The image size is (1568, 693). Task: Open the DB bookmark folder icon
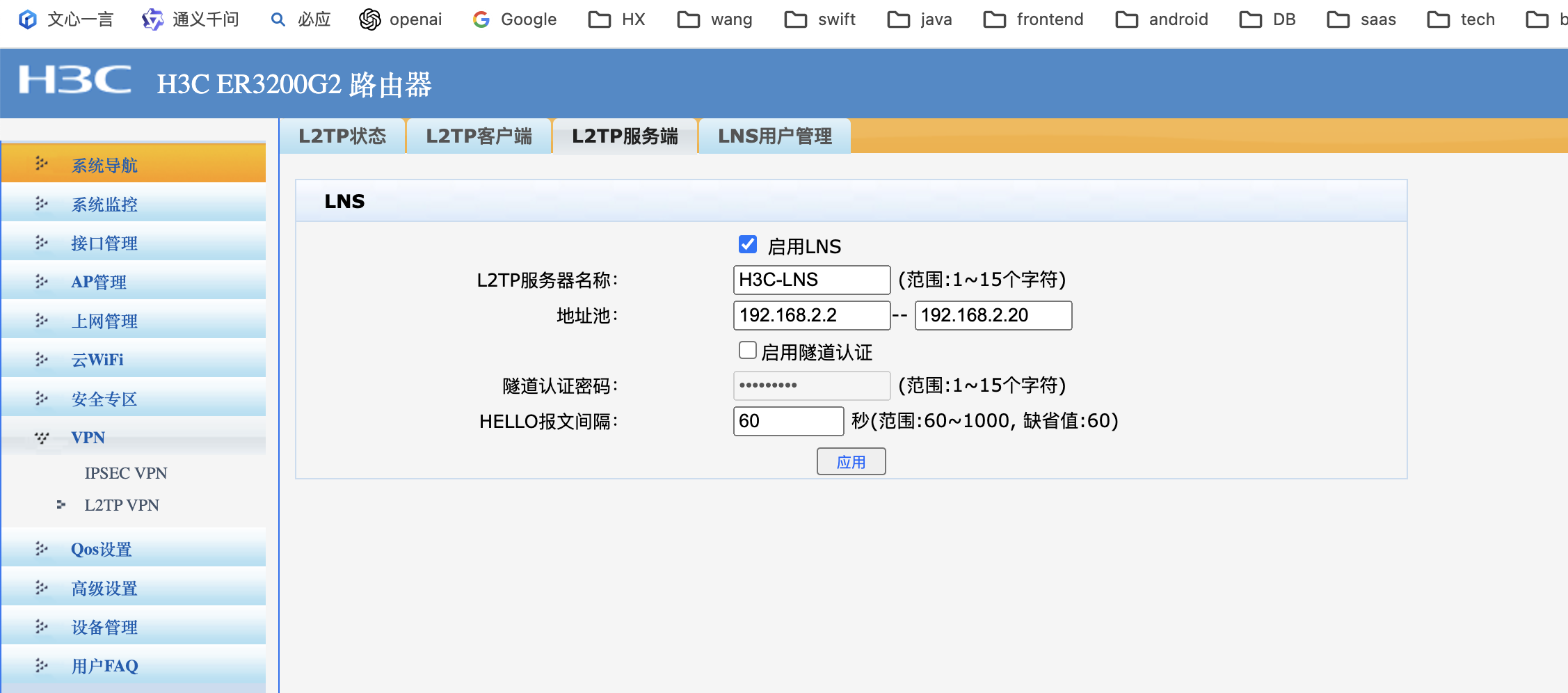pos(1250,19)
